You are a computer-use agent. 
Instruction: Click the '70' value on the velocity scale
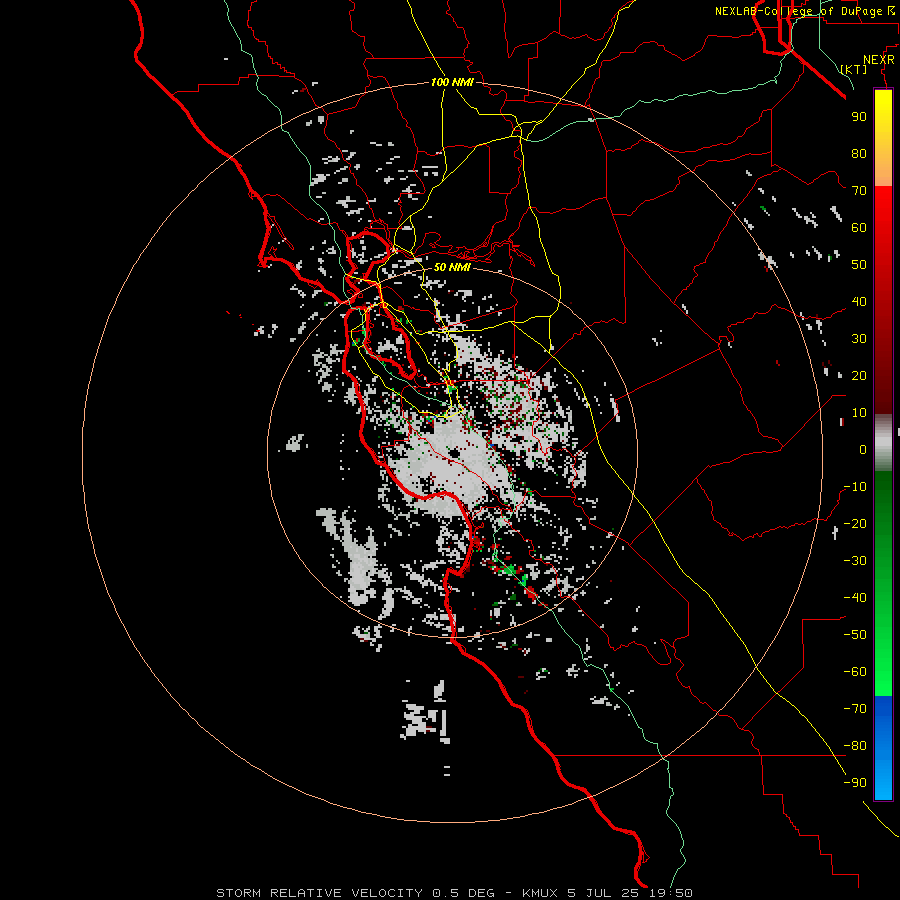point(859,191)
